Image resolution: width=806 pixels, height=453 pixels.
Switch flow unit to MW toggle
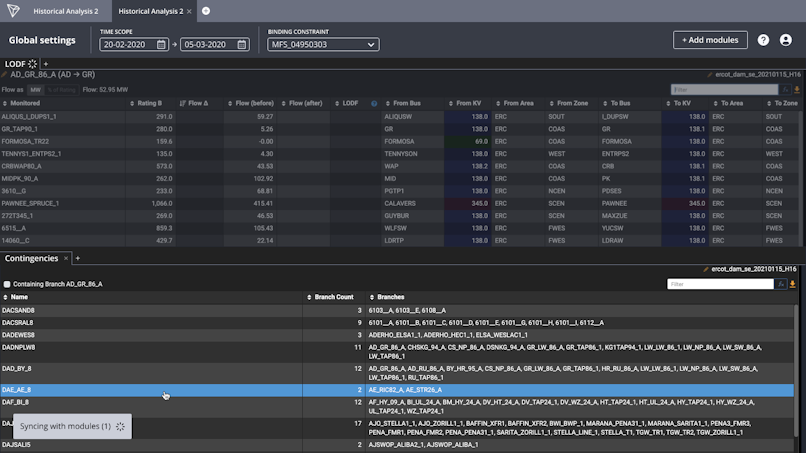click(x=35, y=89)
